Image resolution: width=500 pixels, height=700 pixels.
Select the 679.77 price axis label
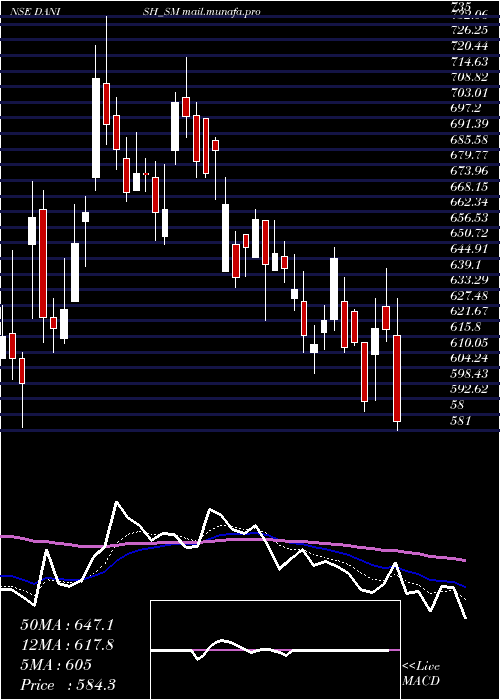471,155
